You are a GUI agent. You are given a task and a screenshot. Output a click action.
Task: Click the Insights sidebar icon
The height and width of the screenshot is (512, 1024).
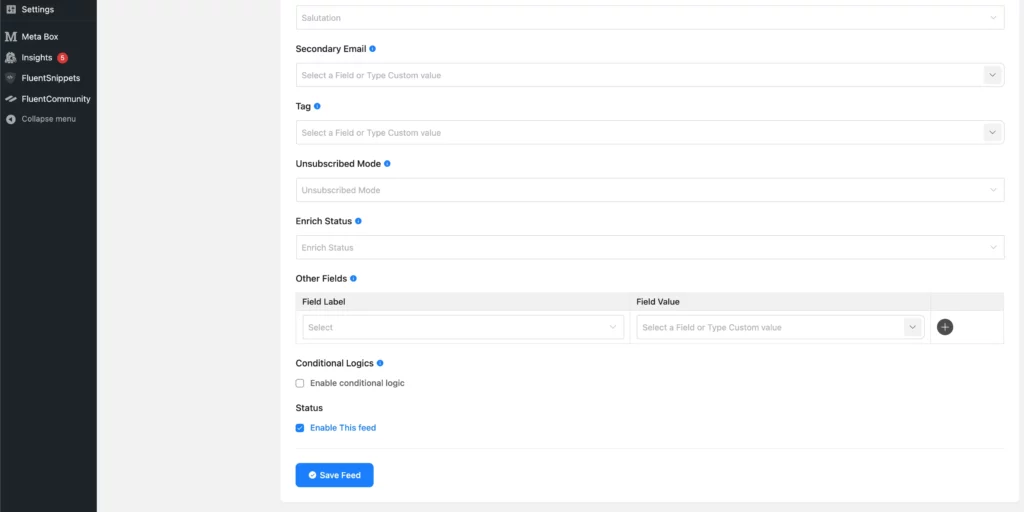pyautogui.click(x=10, y=57)
